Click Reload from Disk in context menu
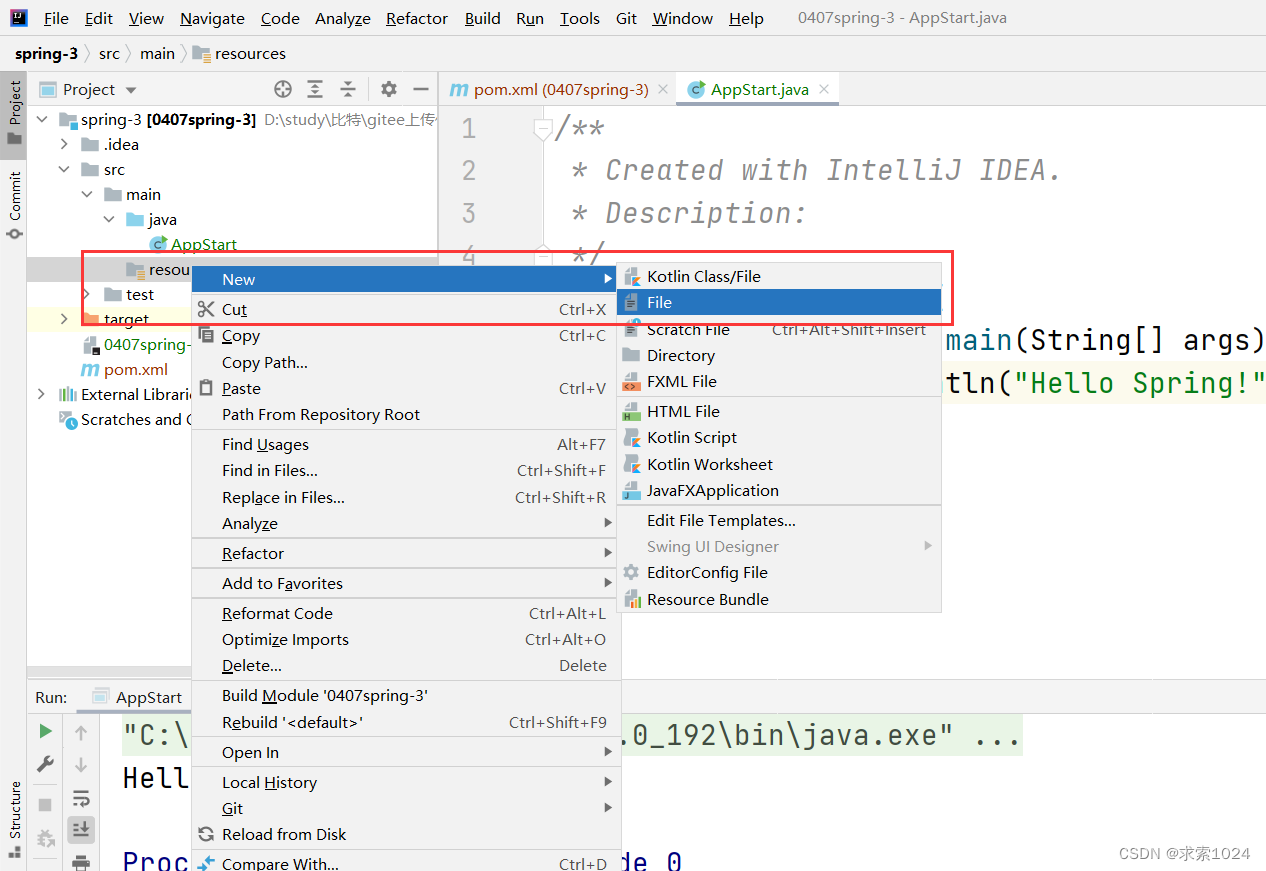Image resolution: width=1266 pixels, height=871 pixels. pos(406,834)
